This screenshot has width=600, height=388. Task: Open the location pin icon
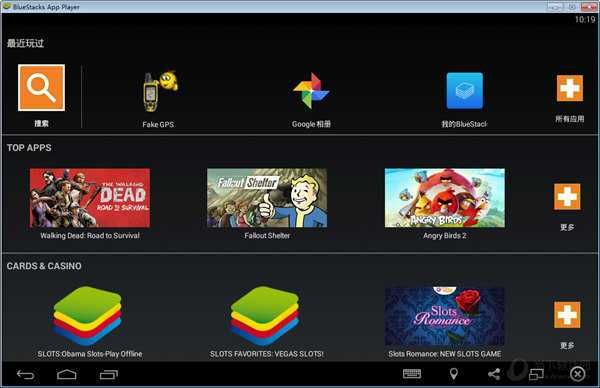453,374
